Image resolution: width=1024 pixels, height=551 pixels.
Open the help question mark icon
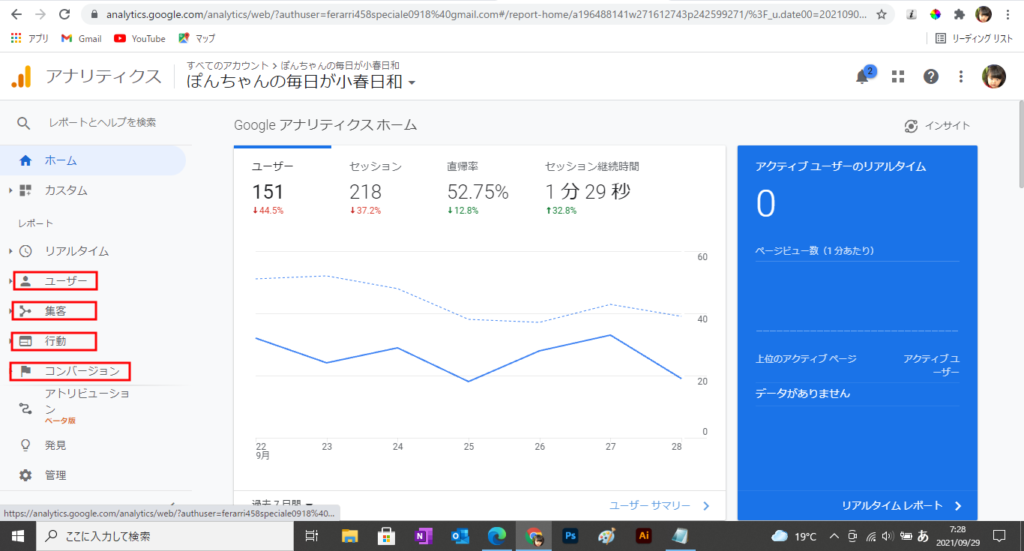pyautogui.click(x=931, y=76)
